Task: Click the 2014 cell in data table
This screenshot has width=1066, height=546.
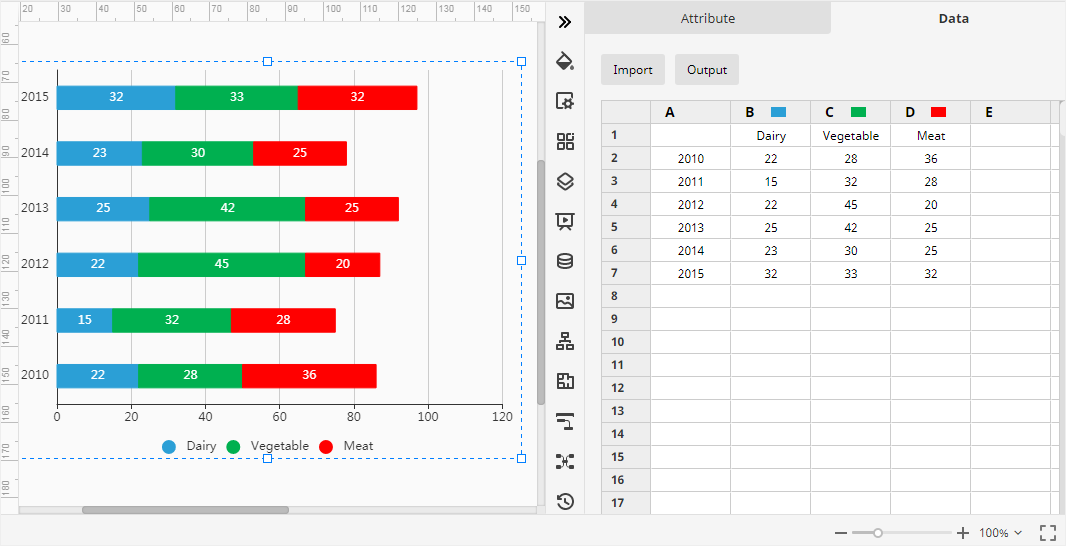Action: pos(690,250)
